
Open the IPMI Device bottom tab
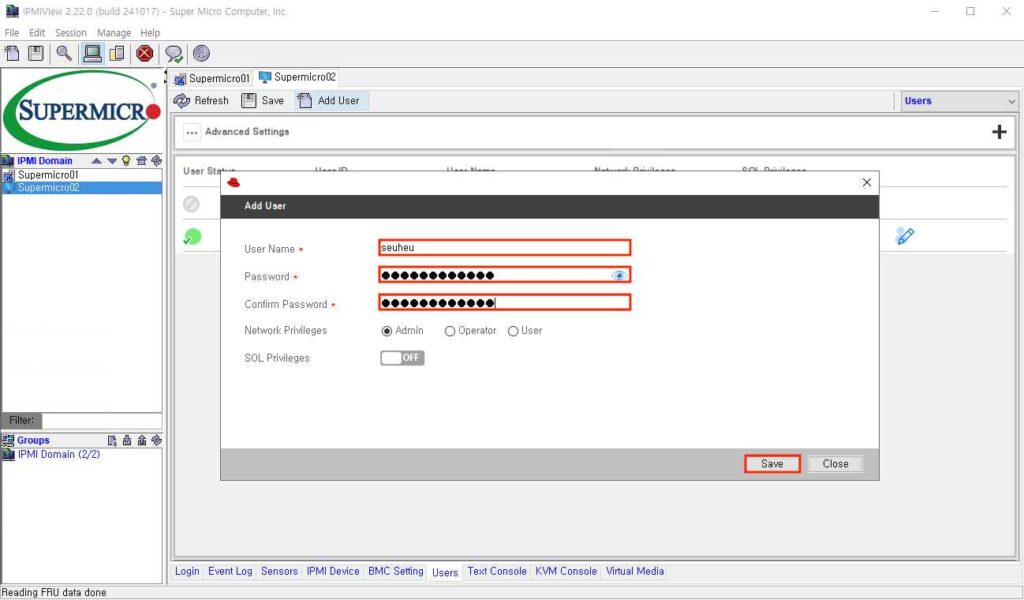(332, 571)
